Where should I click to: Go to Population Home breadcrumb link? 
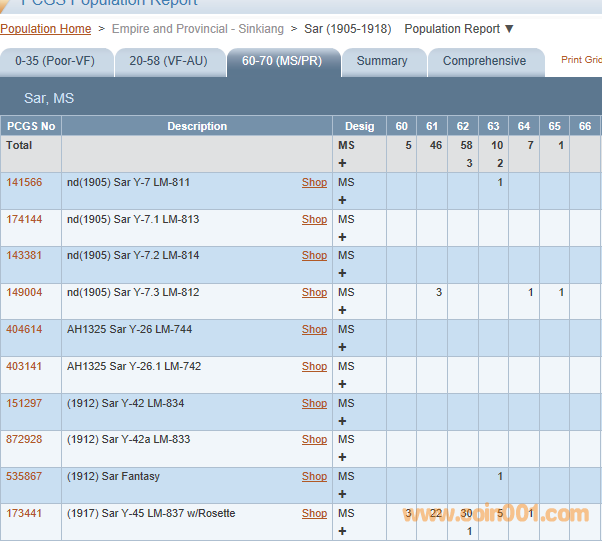45,29
